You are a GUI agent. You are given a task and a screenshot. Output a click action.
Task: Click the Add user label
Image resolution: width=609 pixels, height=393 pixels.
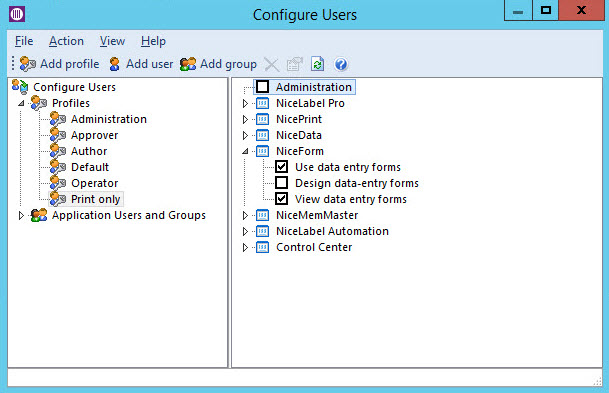tap(150, 64)
